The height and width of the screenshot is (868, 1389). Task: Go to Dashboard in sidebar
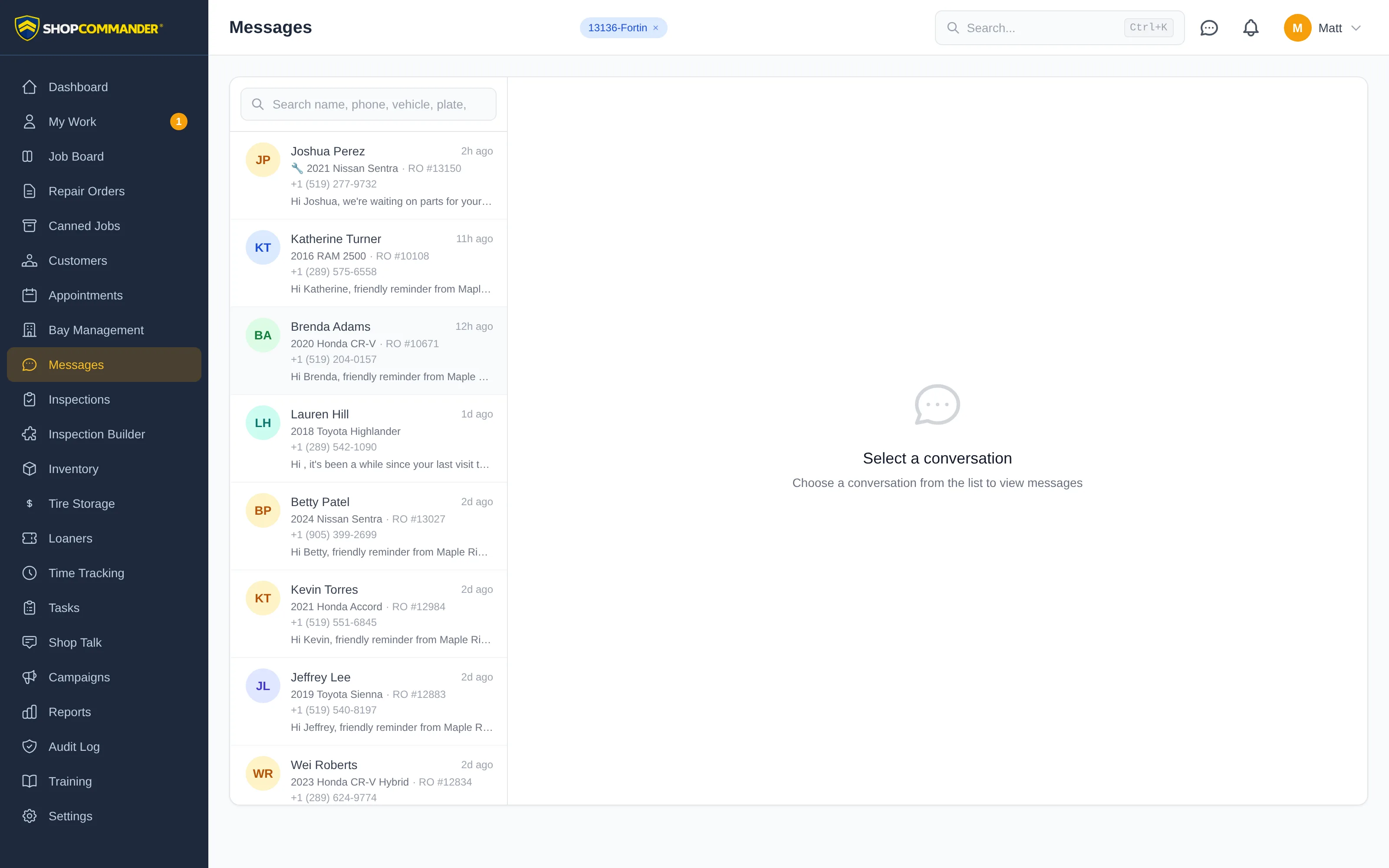(104, 87)
